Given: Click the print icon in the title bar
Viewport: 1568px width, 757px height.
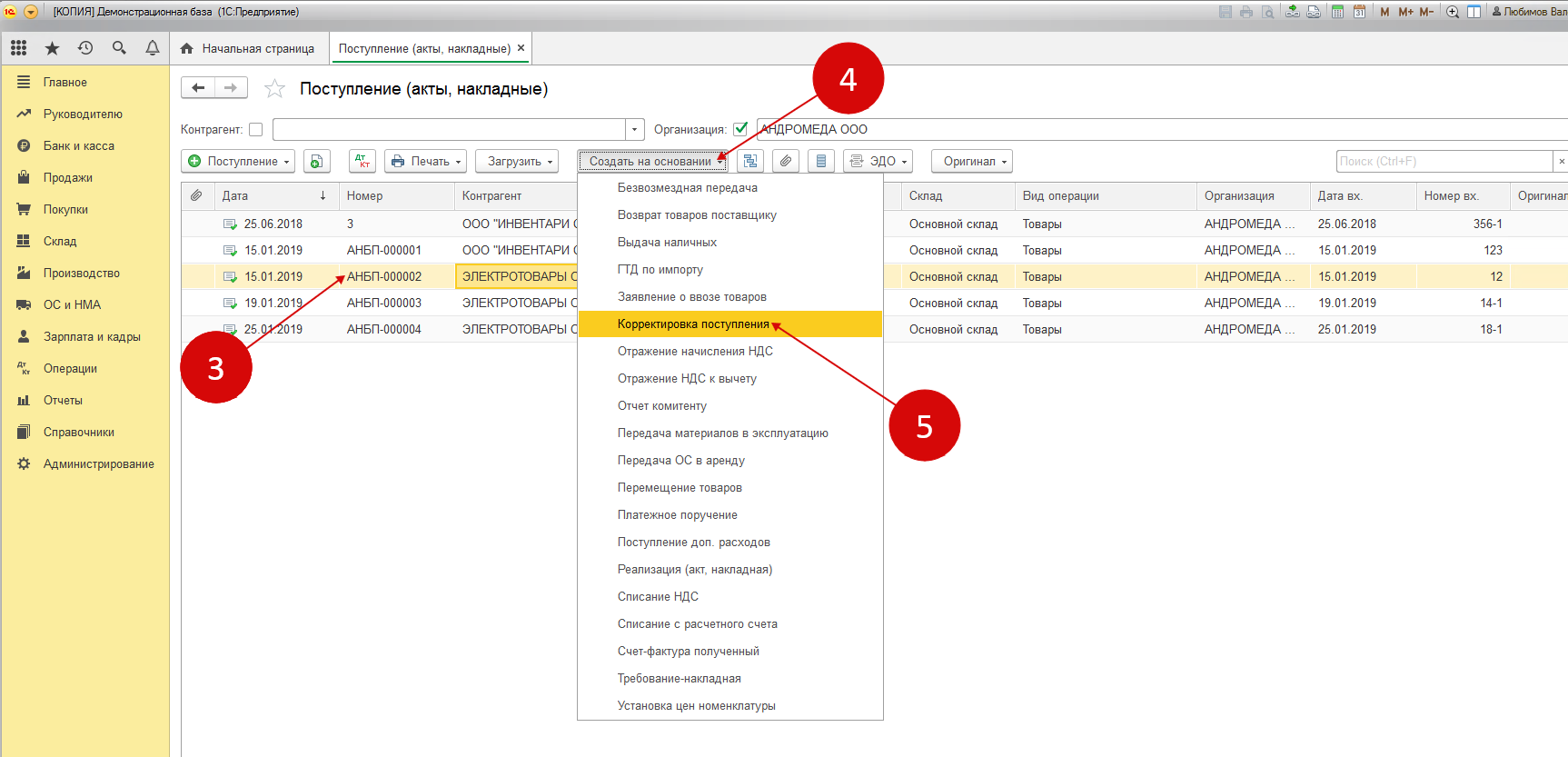Looking at the screenshot, I should [1245, 12].
